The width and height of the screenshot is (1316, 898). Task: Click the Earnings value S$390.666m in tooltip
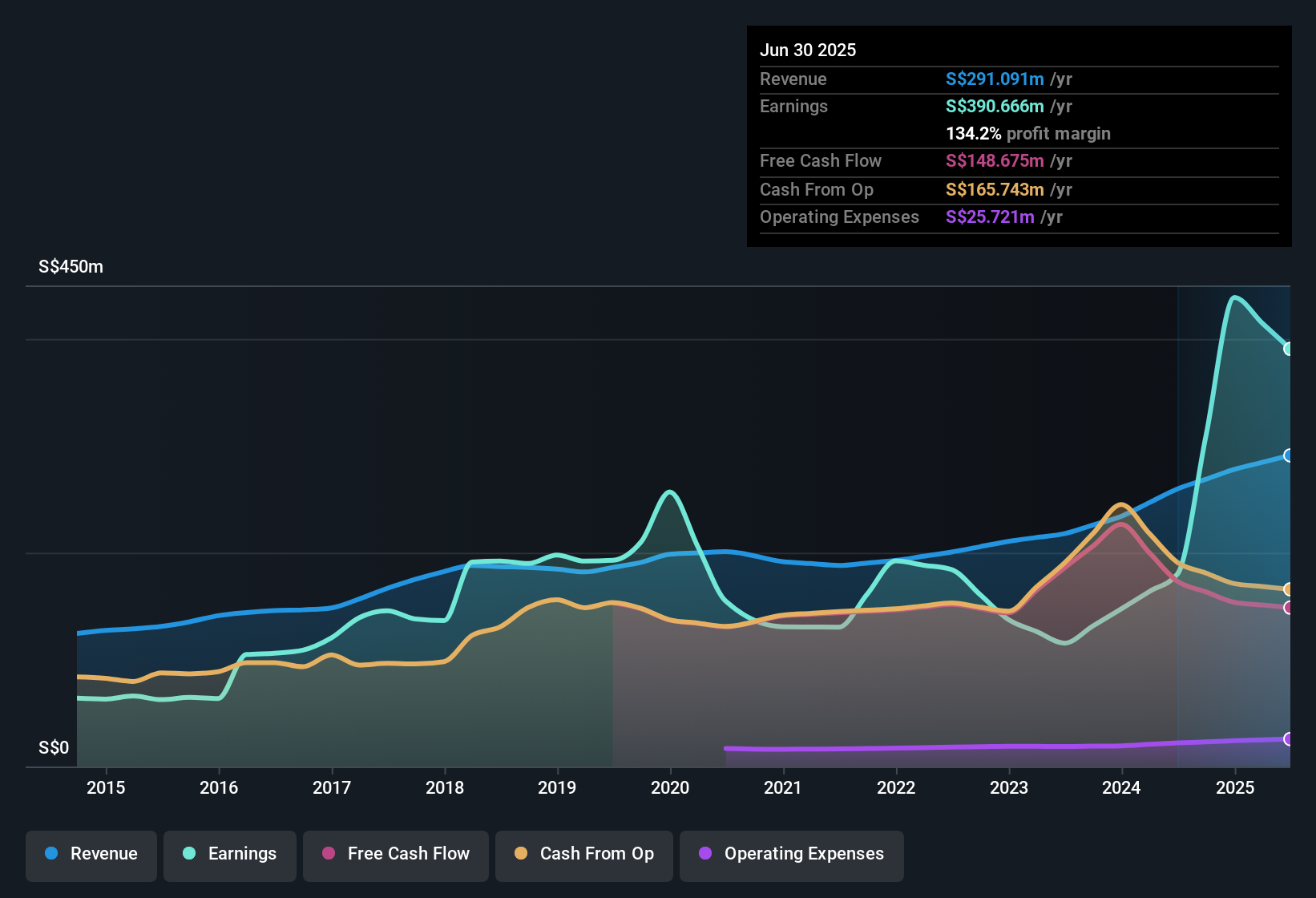[x=995, y=106]
